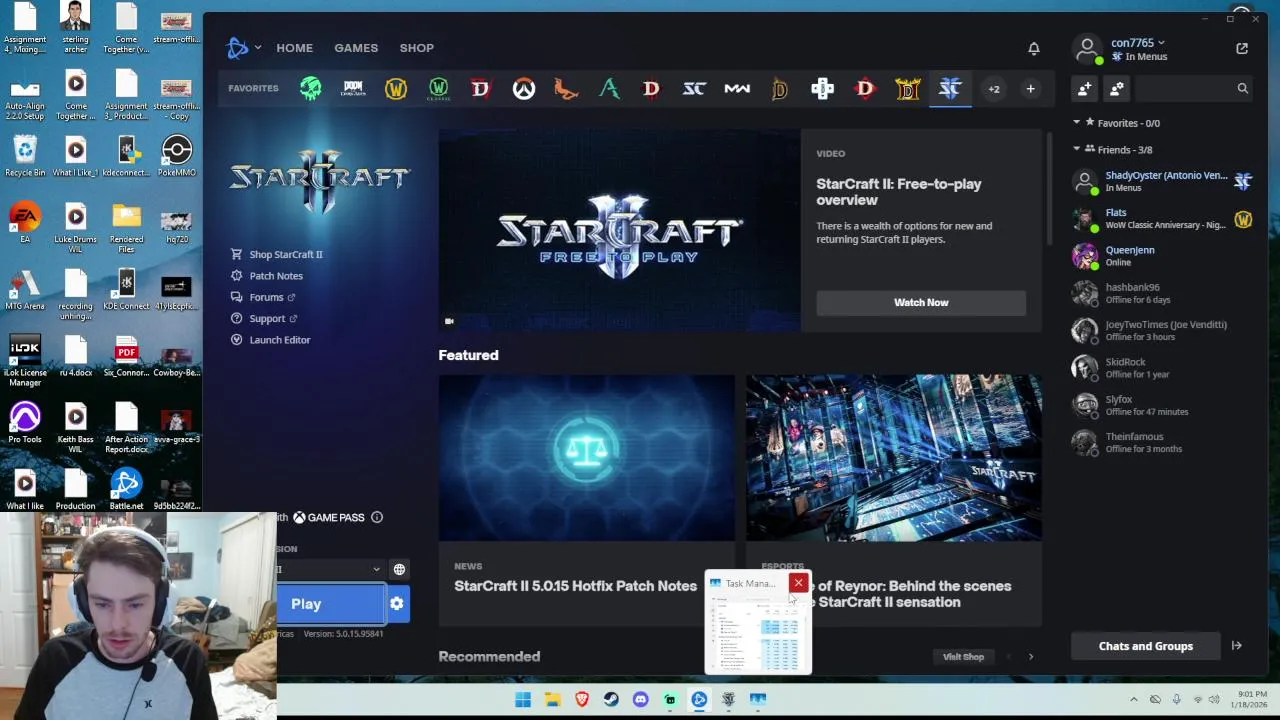Open StarCraft II Patch Notes link
1280x720 pixels.
[267, 276]
